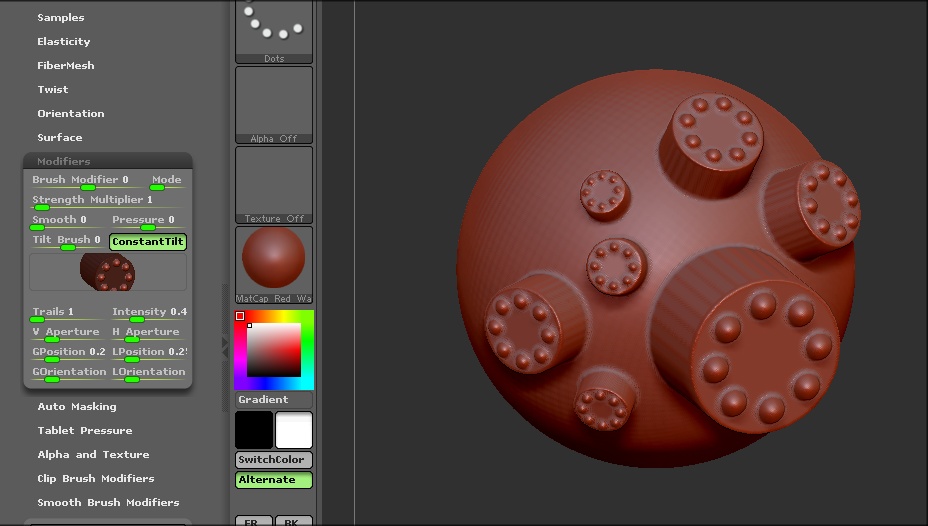
Task: Toggle the ConstantTilt button
Action: [148, 241]
